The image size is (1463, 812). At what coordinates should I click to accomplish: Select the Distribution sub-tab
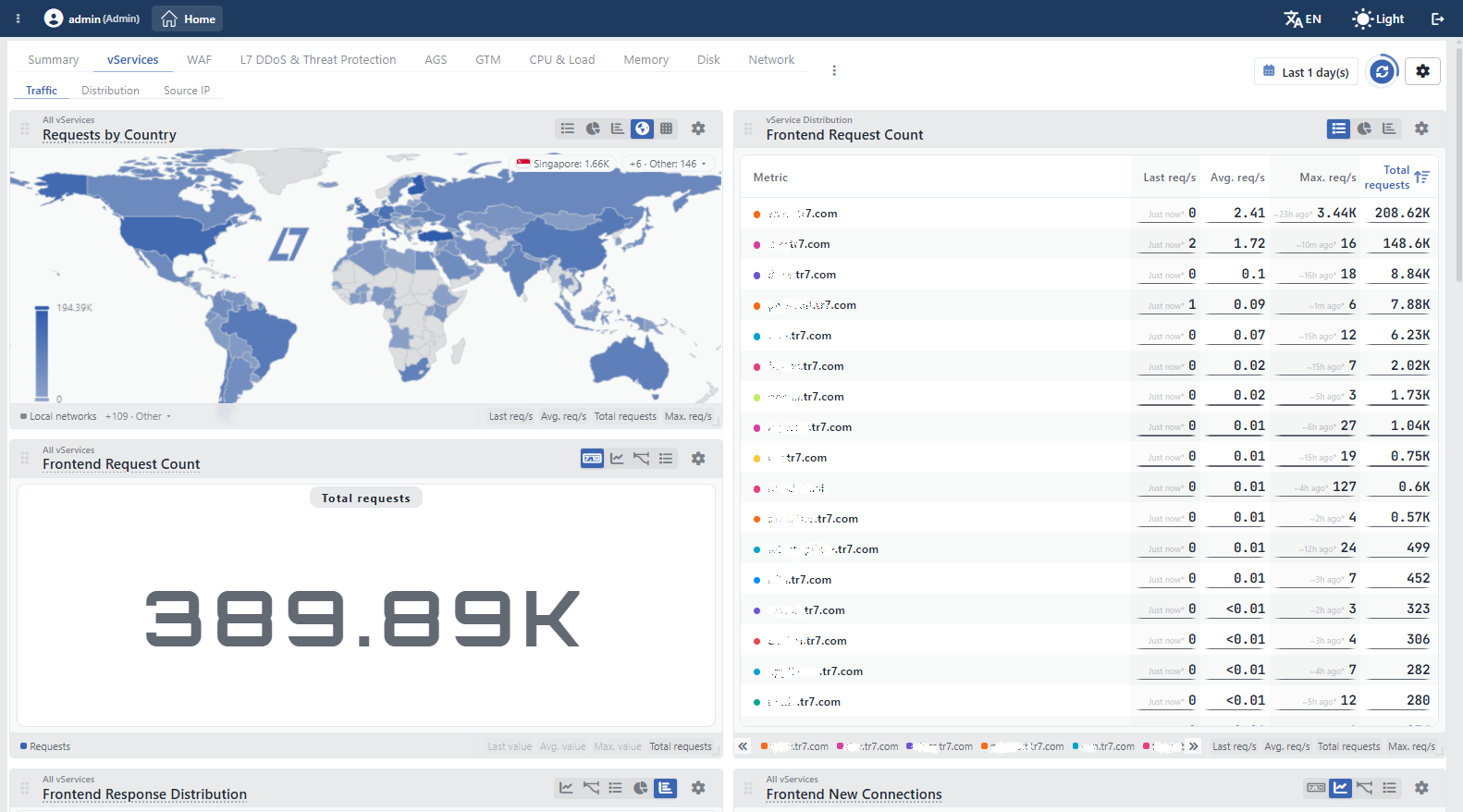[x=110, y=91]
